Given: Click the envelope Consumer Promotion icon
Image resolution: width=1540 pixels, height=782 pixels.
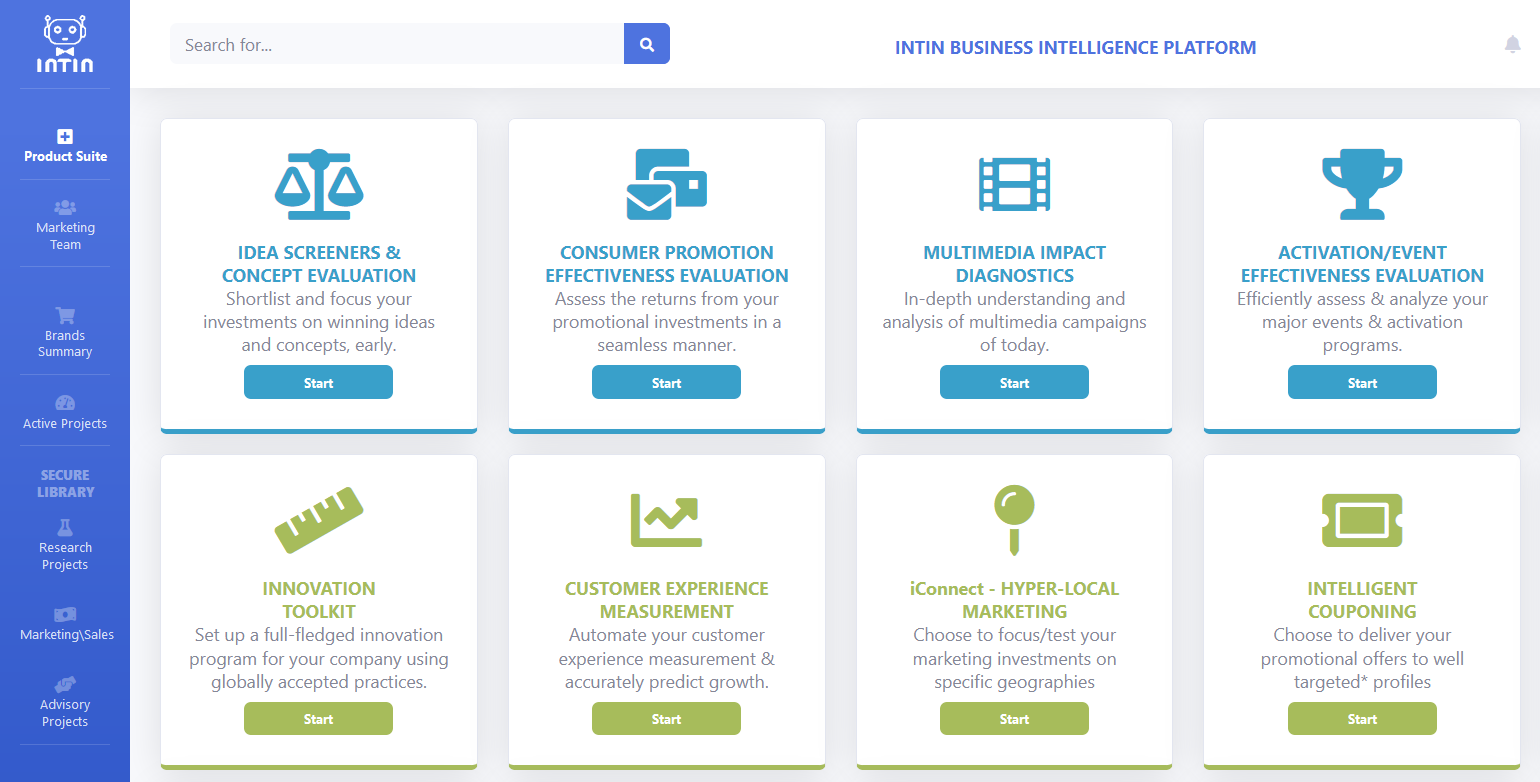Looking at the screenshot, I should (x=666, y=185).
